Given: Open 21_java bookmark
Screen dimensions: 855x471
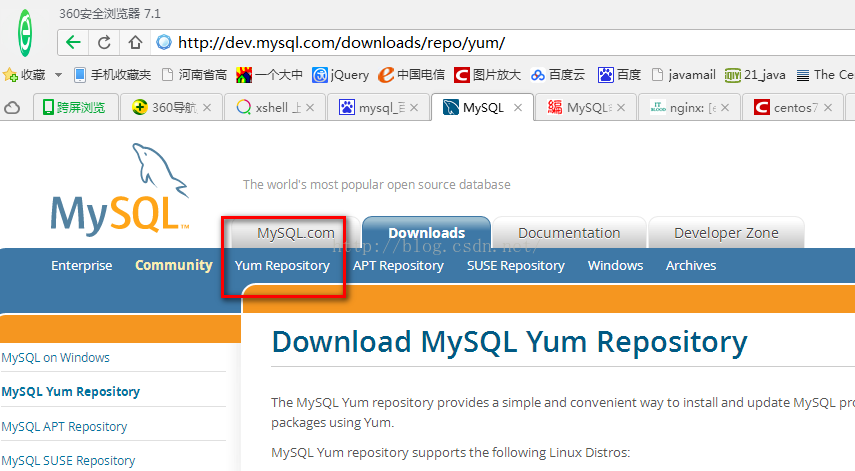Looking at the screenshot, I should click(755, 75).
